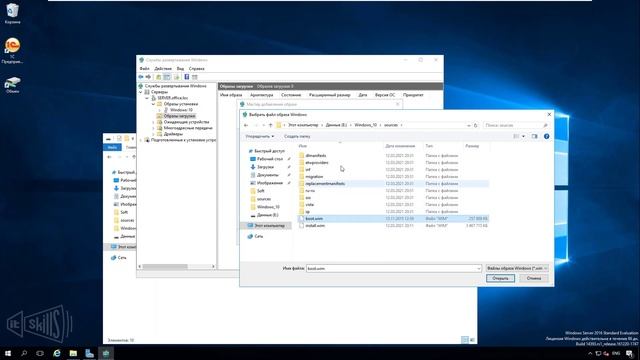
Task: Select Рабочий стол in the file dialog sidebar
Action: tap(270, 159)
